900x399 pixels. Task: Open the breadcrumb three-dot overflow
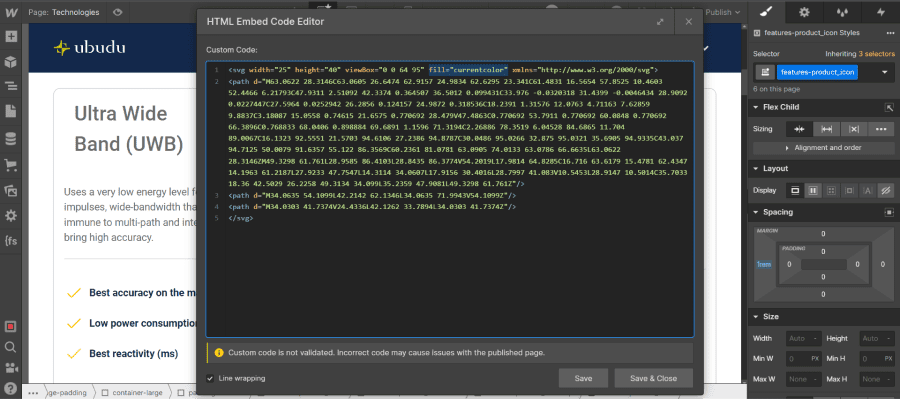pos(33,393)
